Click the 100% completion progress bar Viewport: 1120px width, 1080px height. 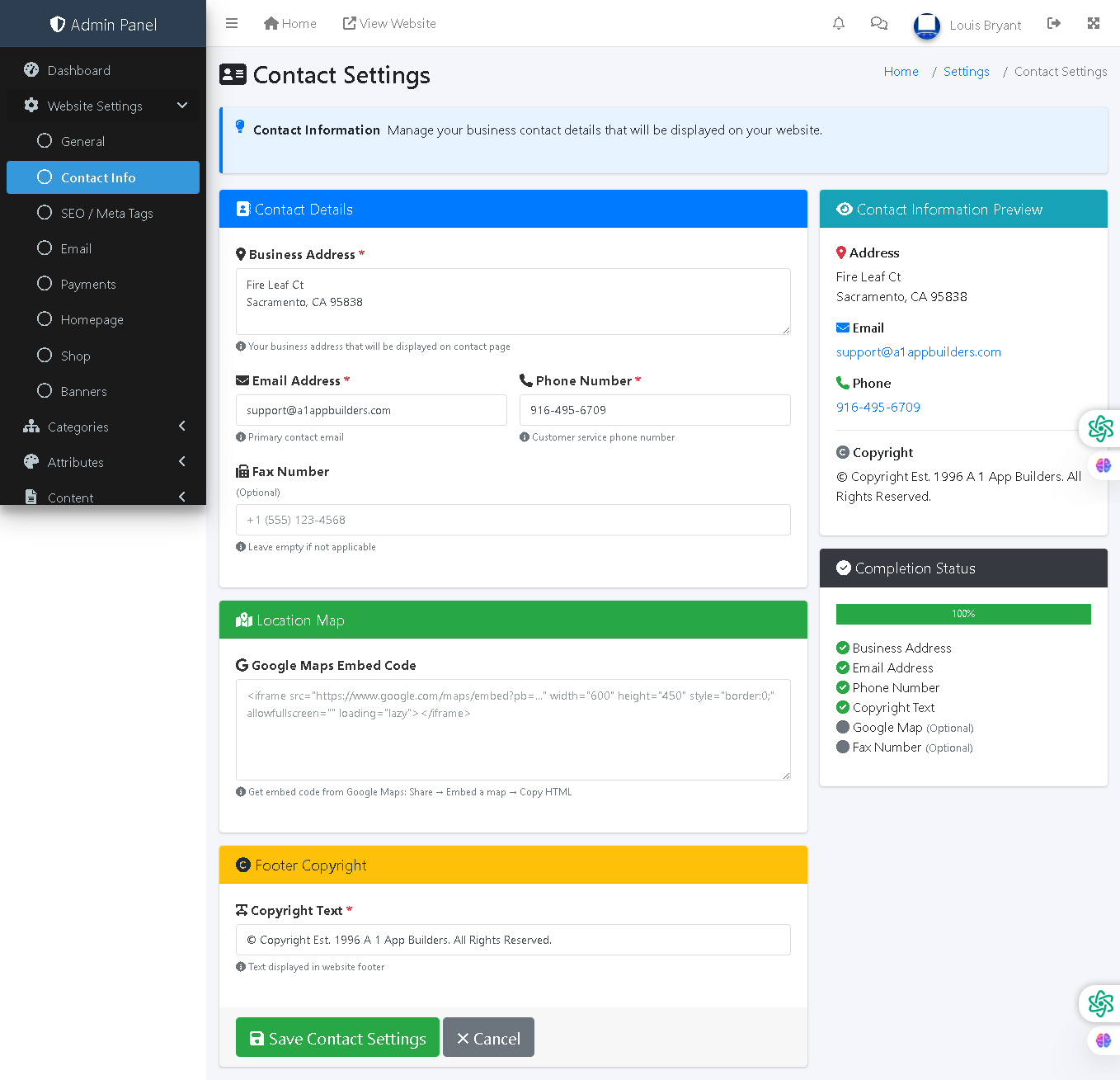pyautogui.click(x=962, y=614)
